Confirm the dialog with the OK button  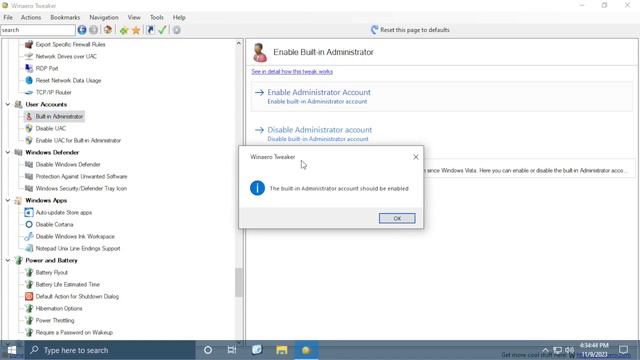(397, 218)
